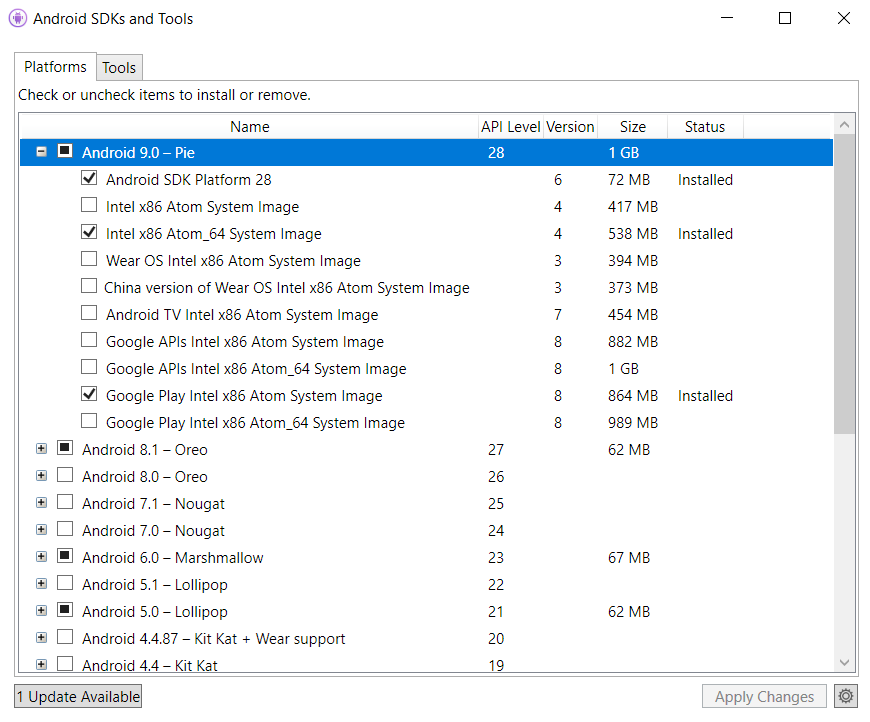The width and height of the screenshot is (870, 722).
Task: Click the Size column header
Action: 633,127
